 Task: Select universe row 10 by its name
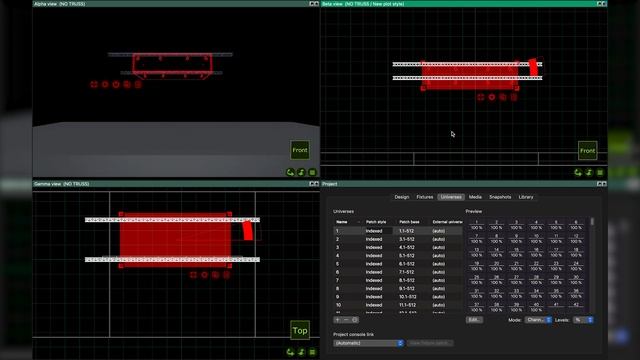(x=338, y=305)
